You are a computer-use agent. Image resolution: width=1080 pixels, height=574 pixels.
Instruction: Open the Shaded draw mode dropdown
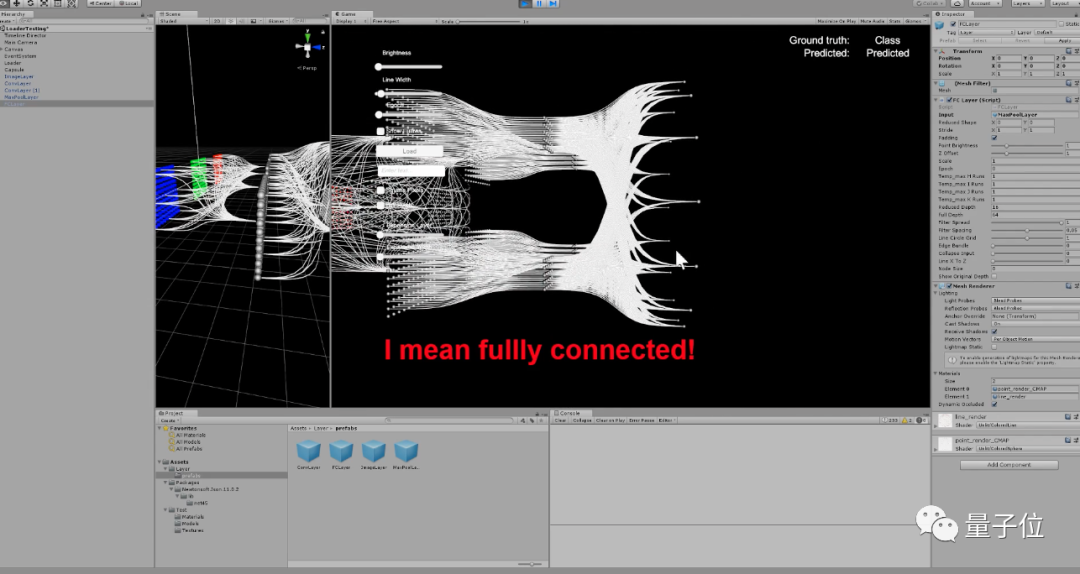point(183,21)
